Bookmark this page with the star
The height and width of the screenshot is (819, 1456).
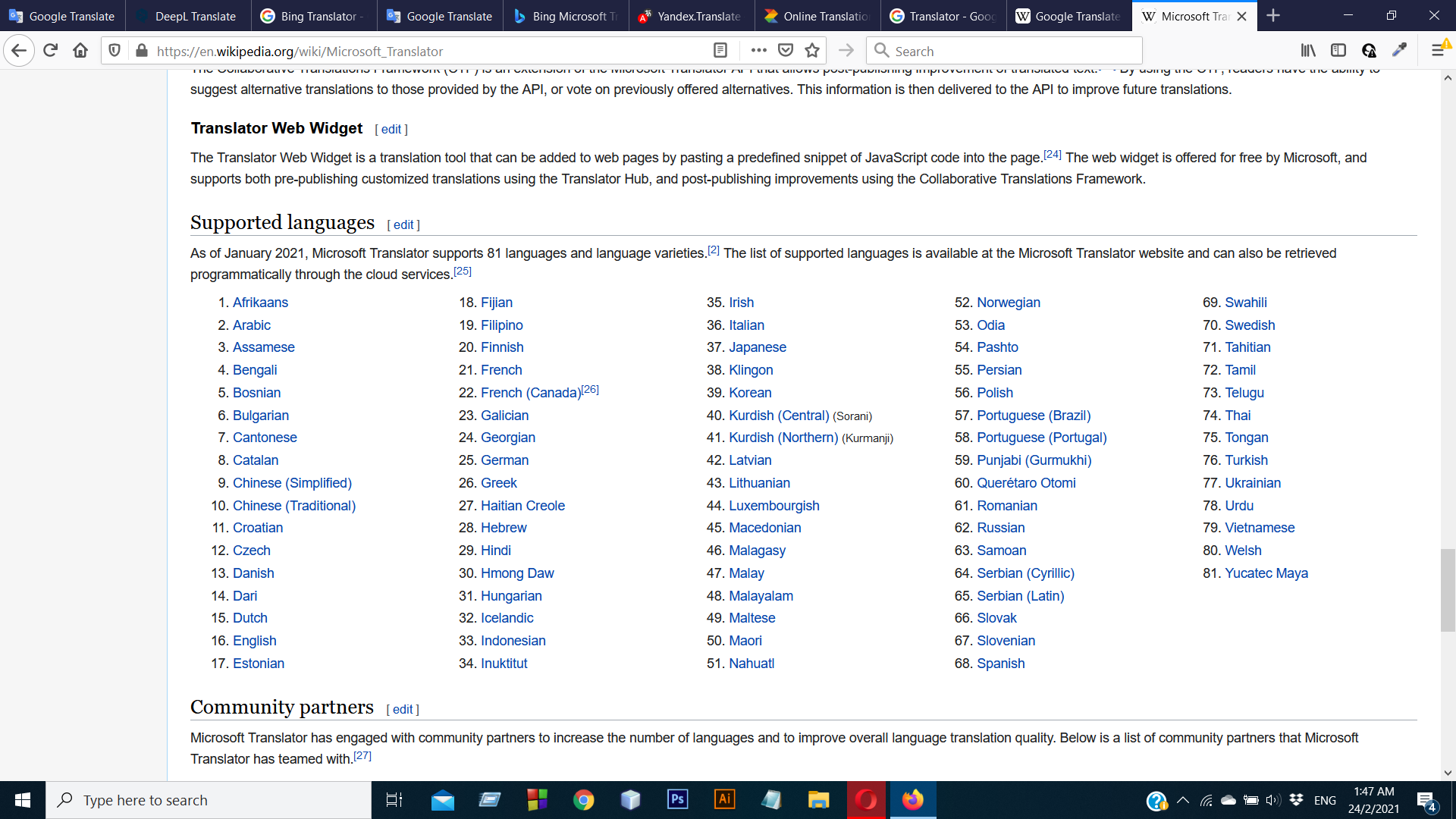(812, 51)
